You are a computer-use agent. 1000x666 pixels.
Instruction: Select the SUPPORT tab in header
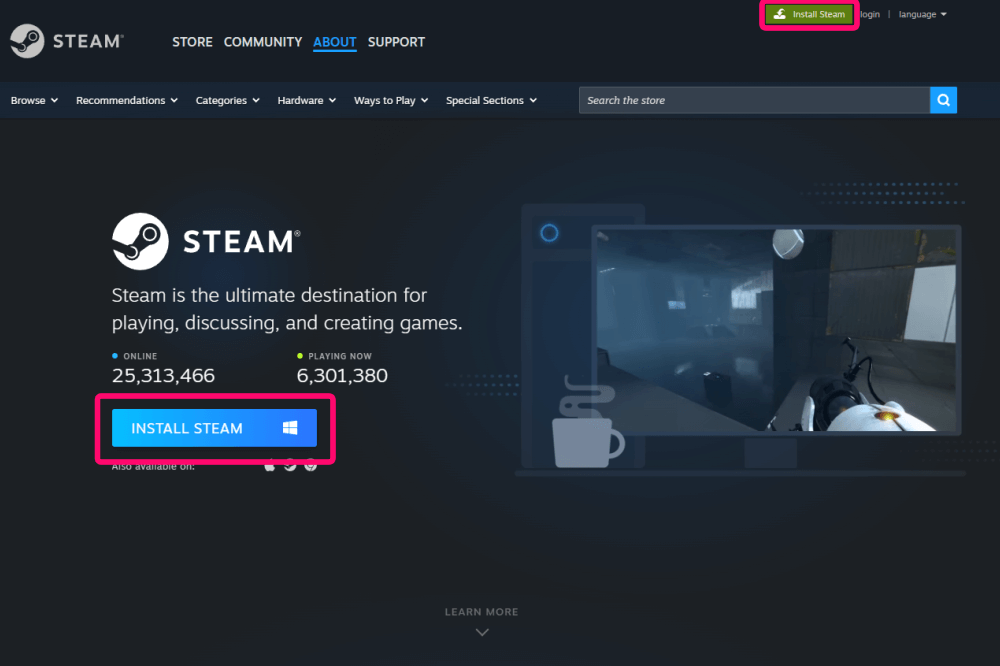coord(396,42)
